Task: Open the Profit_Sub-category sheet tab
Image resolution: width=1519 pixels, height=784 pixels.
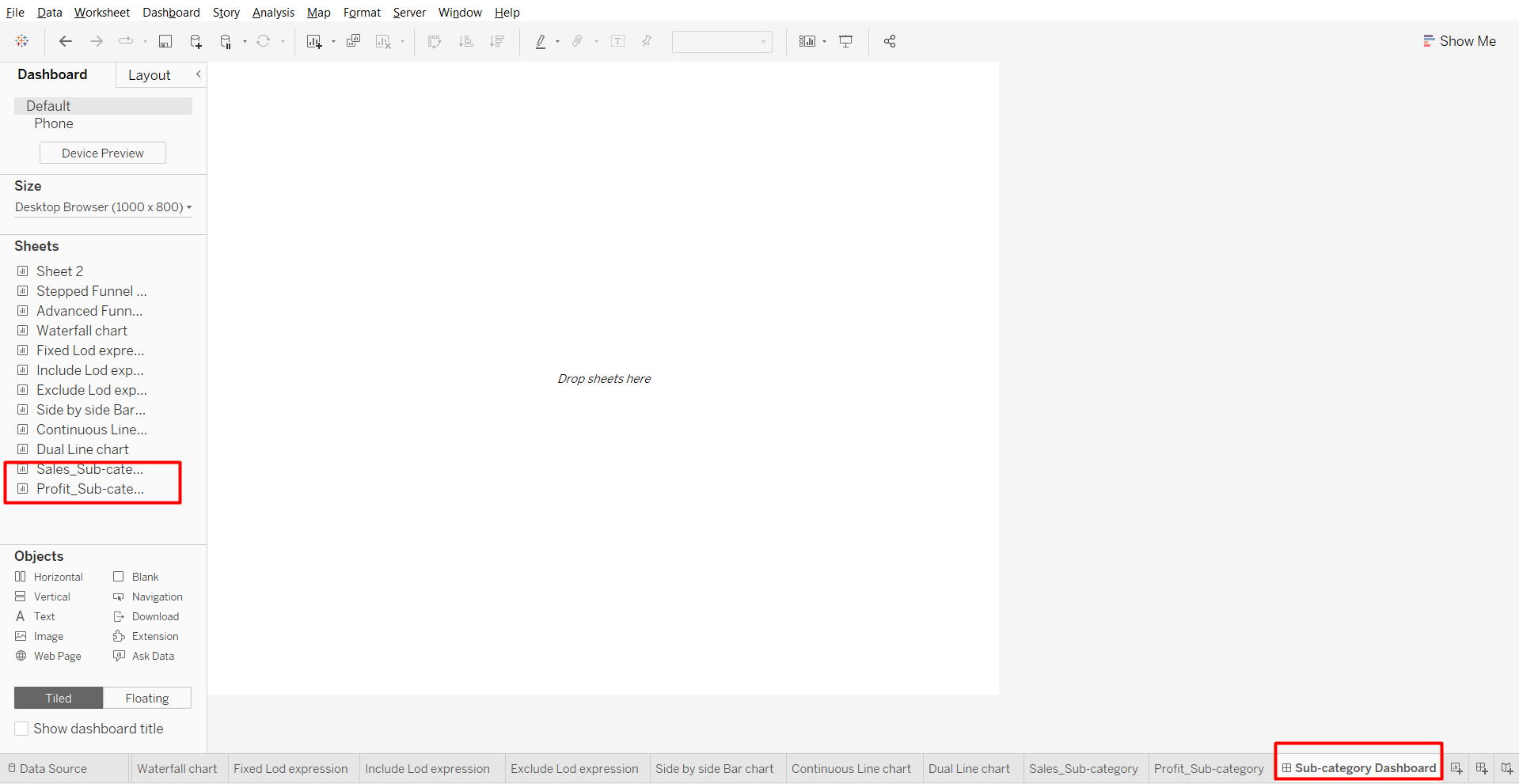Action: pos(1209,768)
